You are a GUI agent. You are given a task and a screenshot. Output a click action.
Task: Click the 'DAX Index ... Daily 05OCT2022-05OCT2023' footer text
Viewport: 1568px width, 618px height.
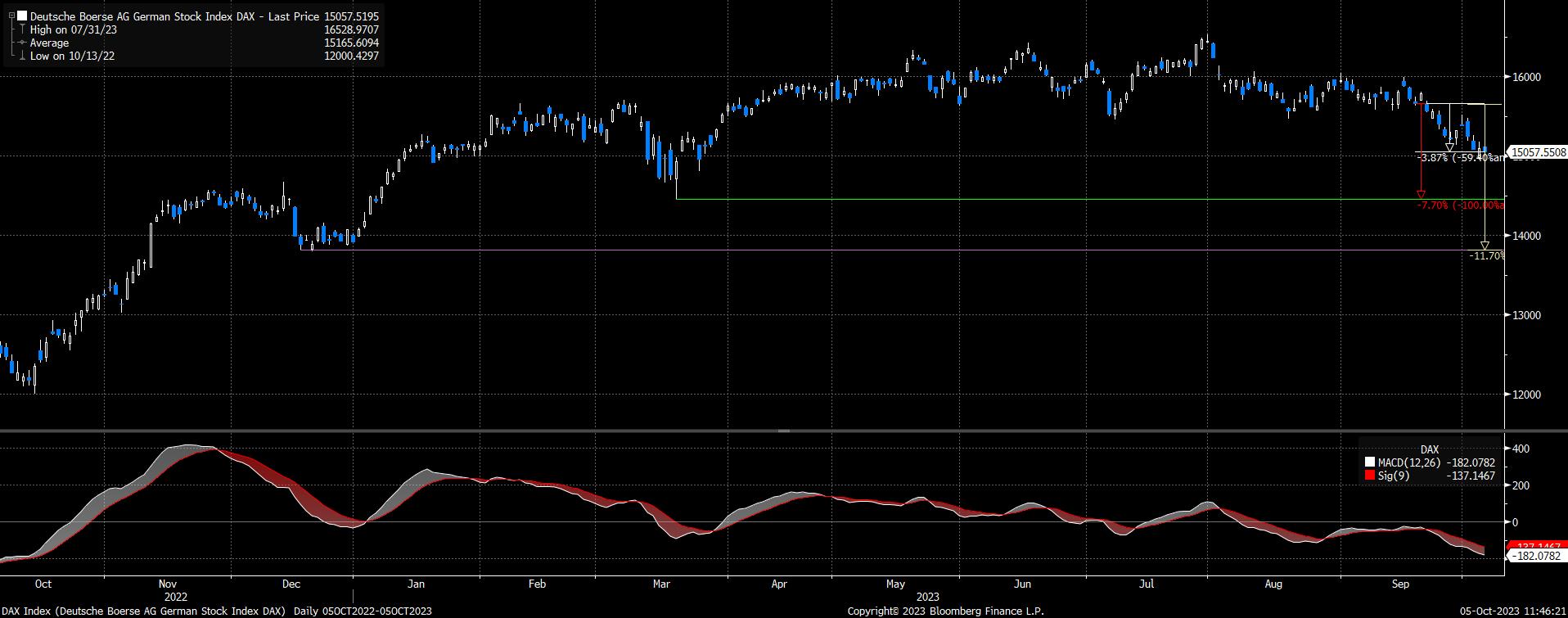click(x=217, y=611)
